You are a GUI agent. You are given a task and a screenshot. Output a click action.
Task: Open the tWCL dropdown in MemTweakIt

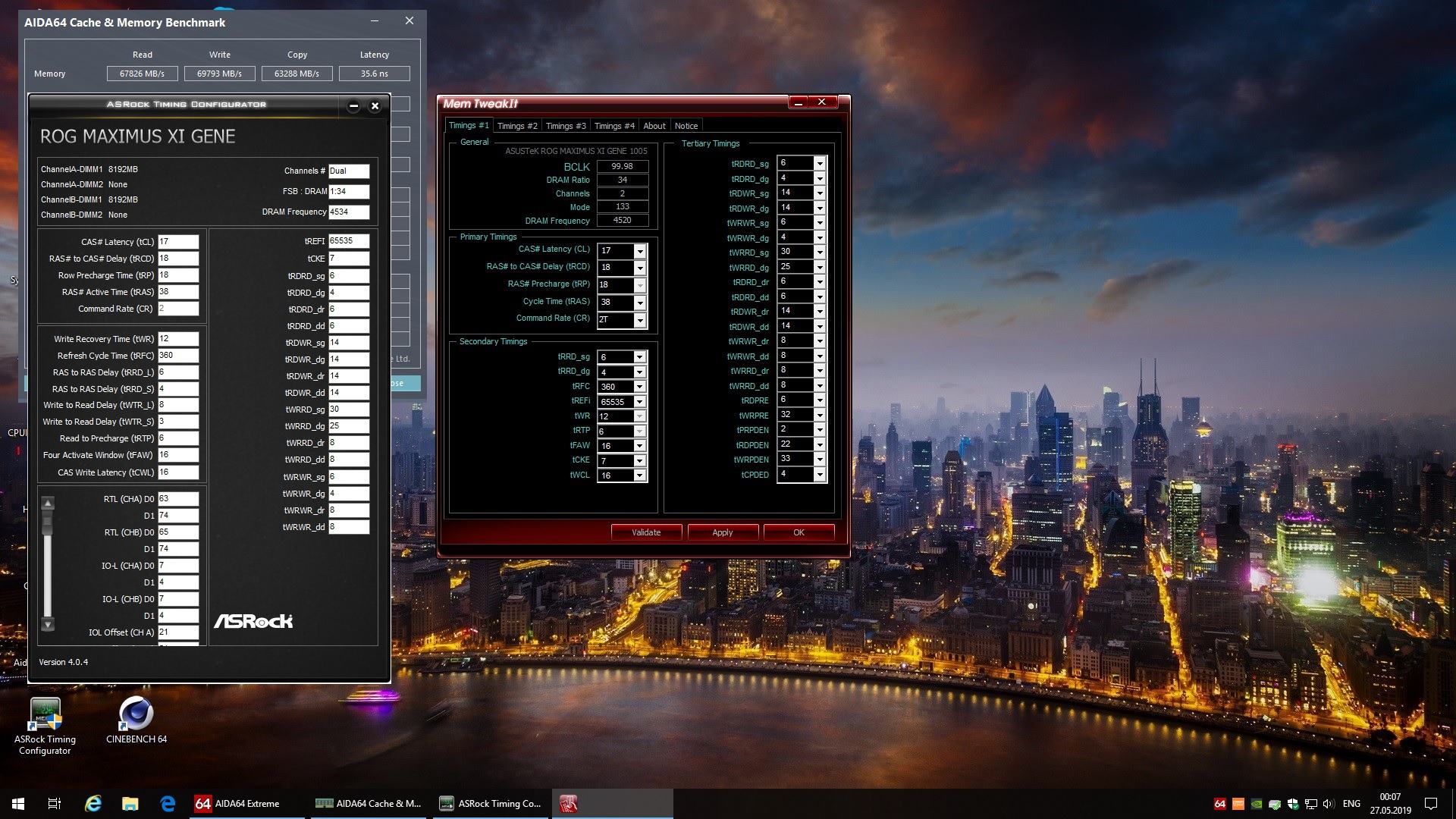640,475
